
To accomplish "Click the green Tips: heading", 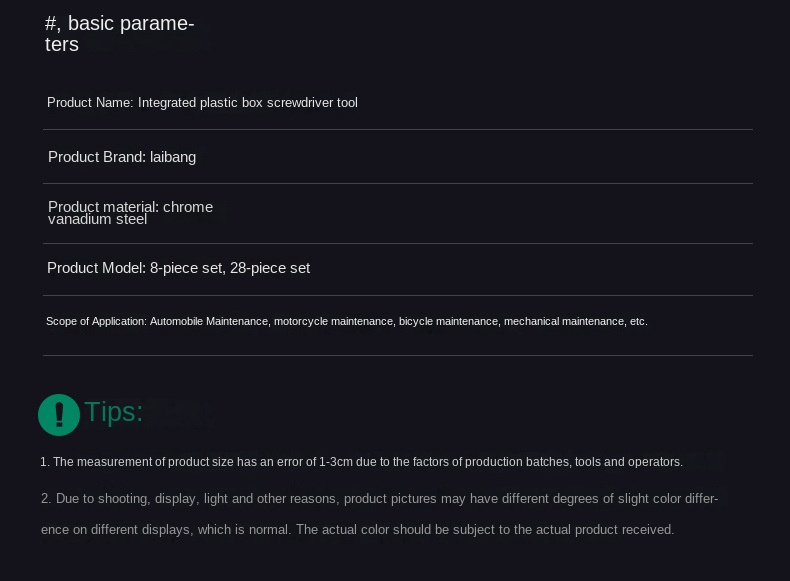I will [114, 412].
